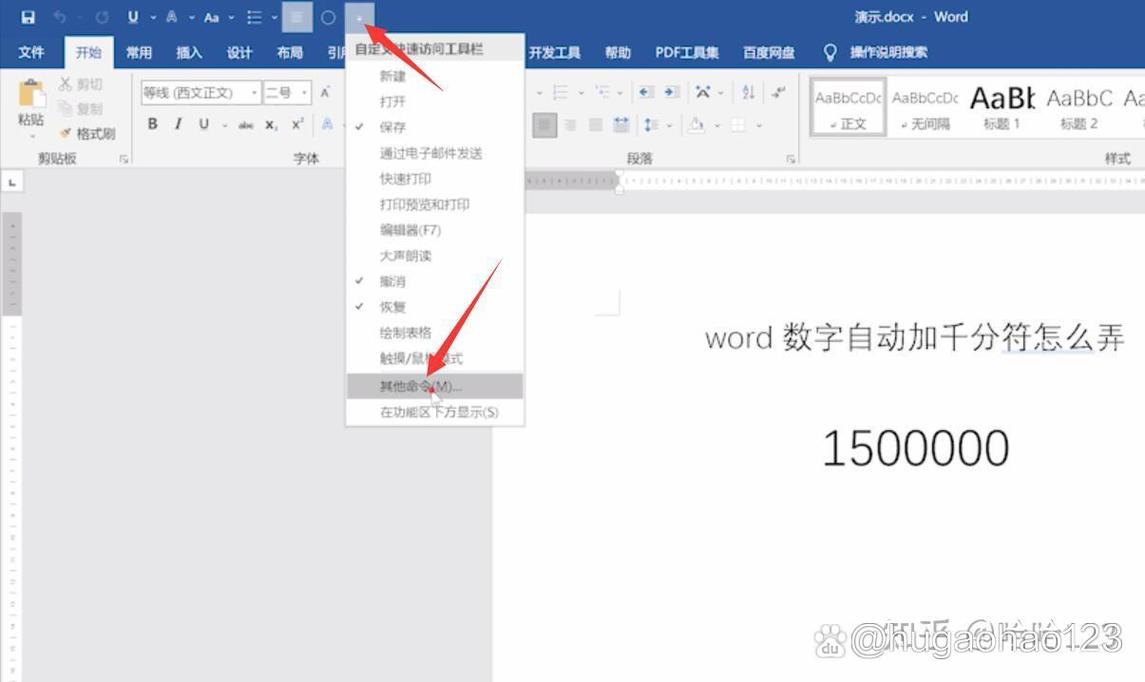Viewport: 1145px width, 682px height.
Task: Click the subscript x₂ icon
Action: pyautogui.click(x=269, y=124)
